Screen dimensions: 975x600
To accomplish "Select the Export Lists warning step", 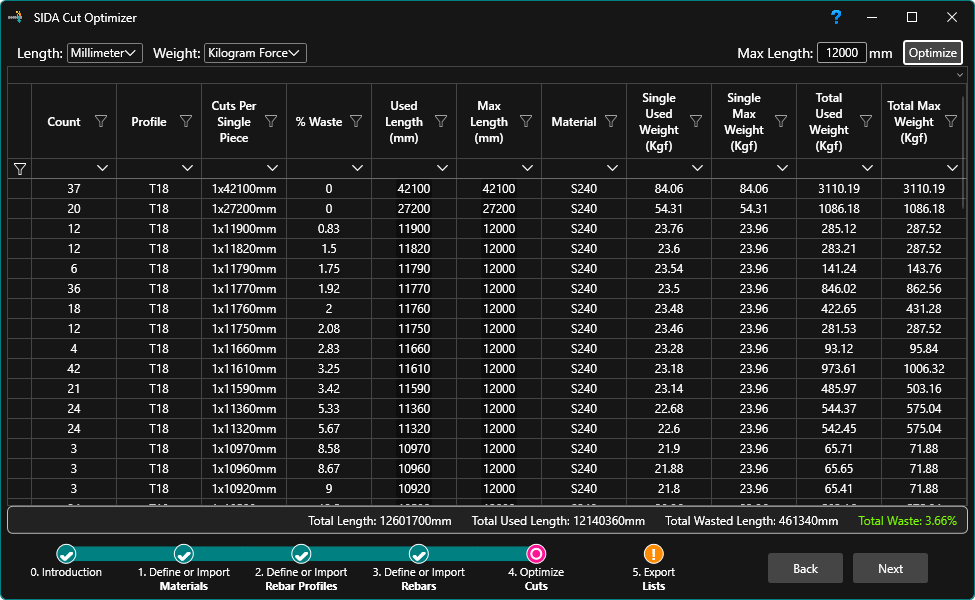I will [x=654, y=554].
